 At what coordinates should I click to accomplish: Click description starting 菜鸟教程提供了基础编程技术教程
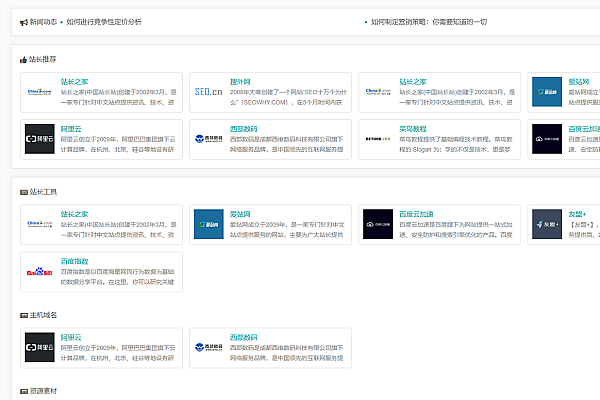[456, 144]
